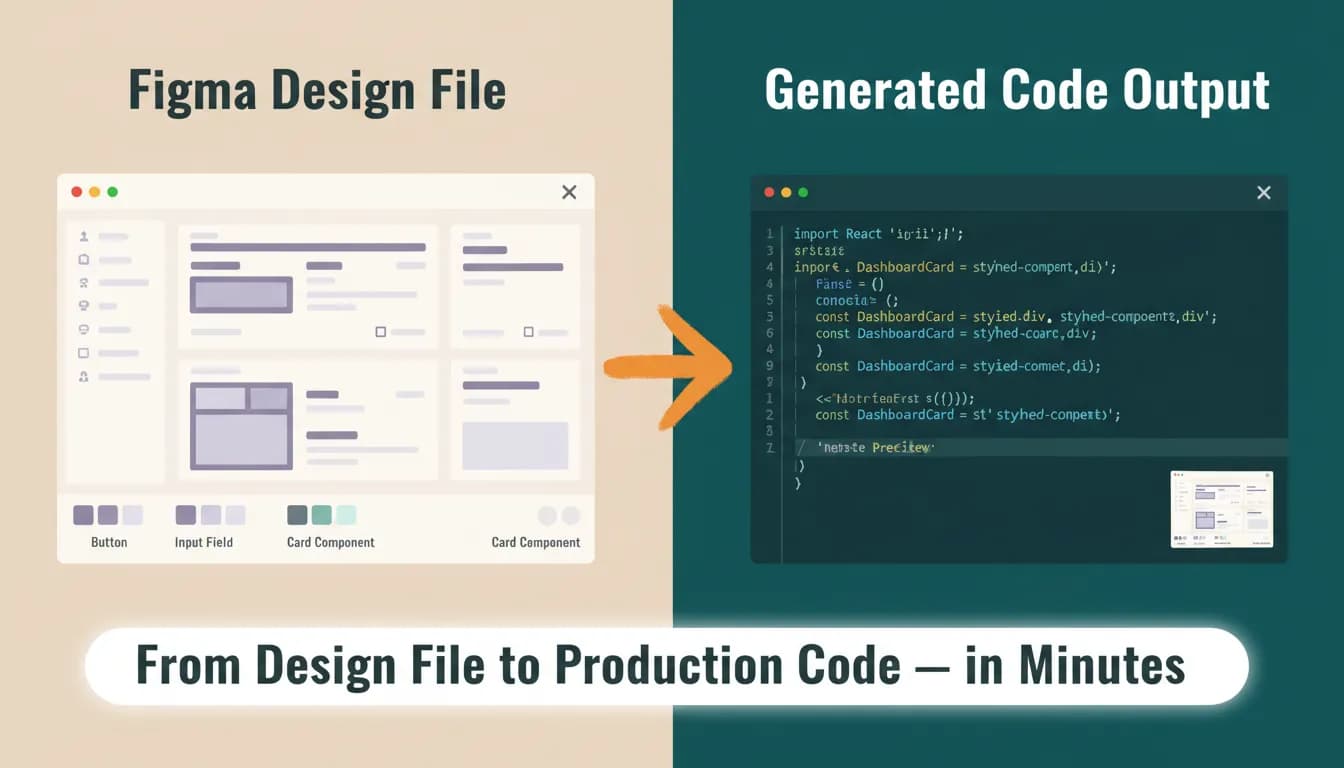Pick the light mint swatch above Card Component
The image size is (1344, 768).
coord(346,515)
